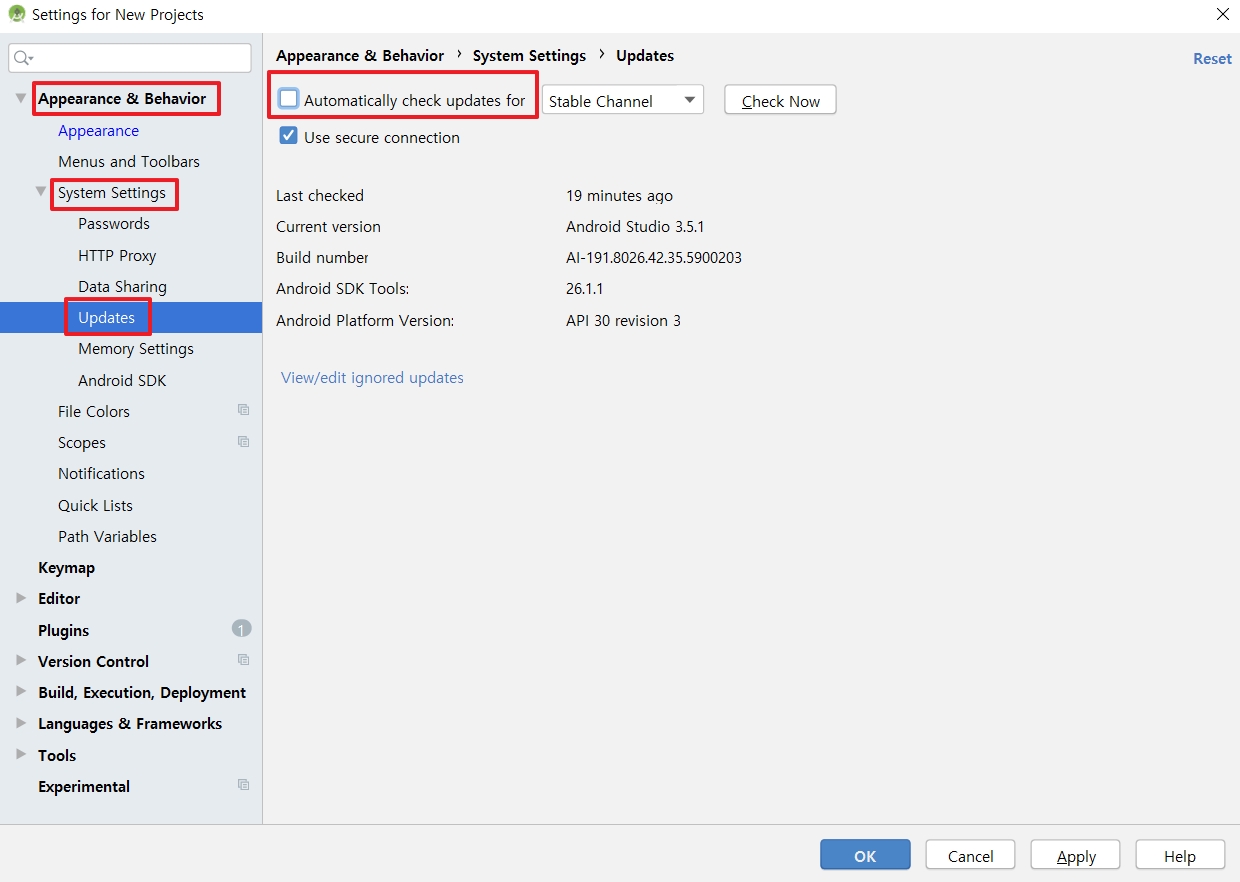Expand the Version Control section arrow
Screen dimensions: 1240x882
tap(21, 661)
